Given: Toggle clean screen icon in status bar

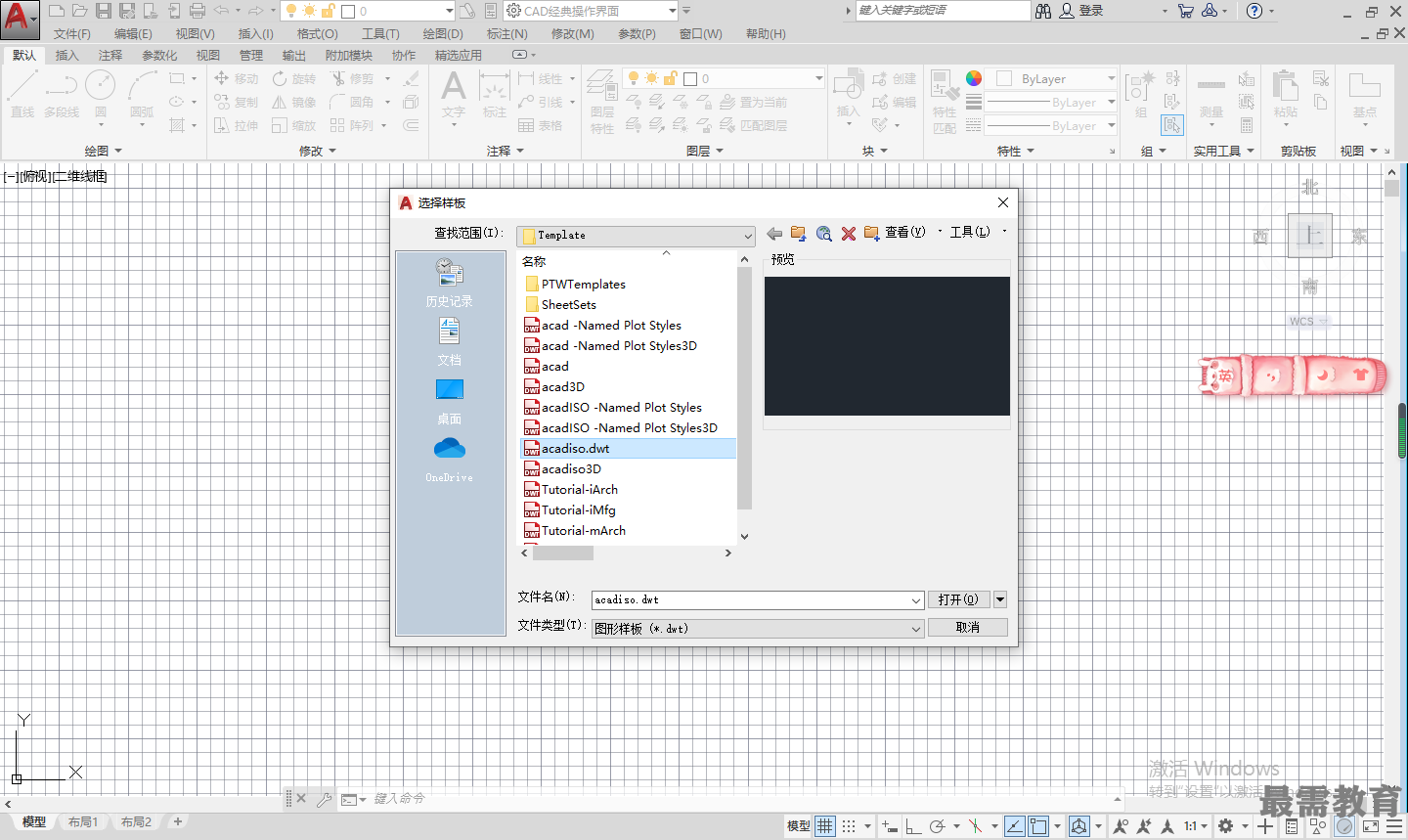Looking at the screenshot, I should [x=1371, y=826].
